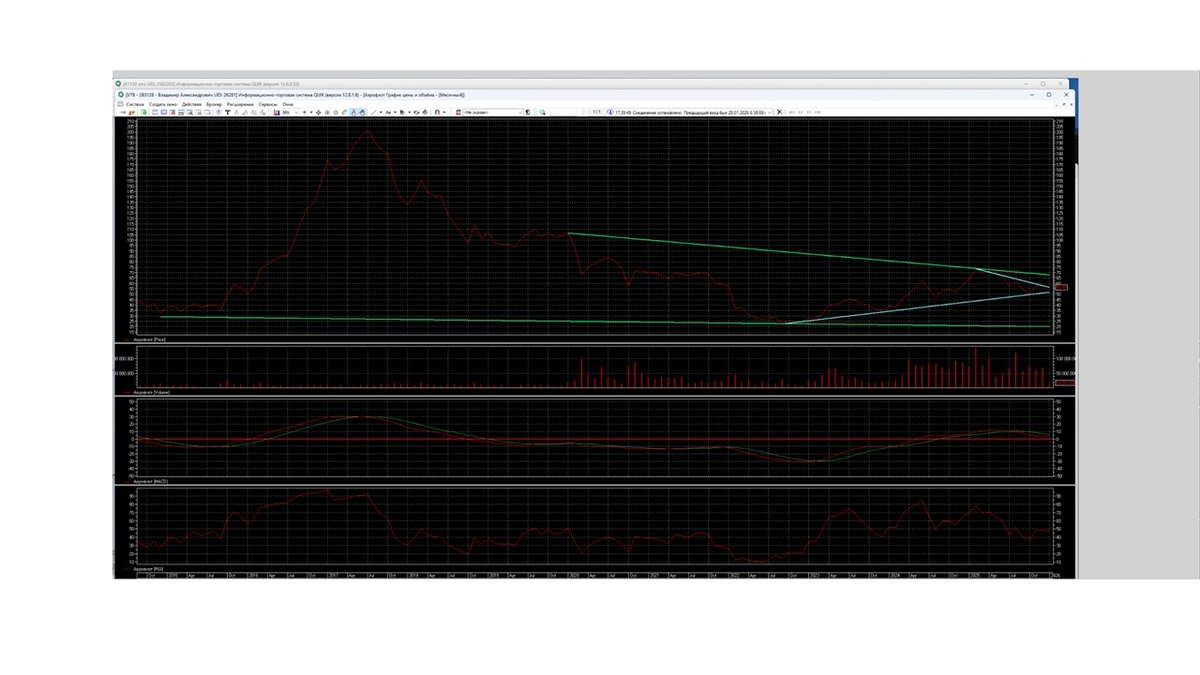This screenshot has width=1200, height=675.
Task: Toggle the magnet snap tool
Action: [x=437, y=112]
